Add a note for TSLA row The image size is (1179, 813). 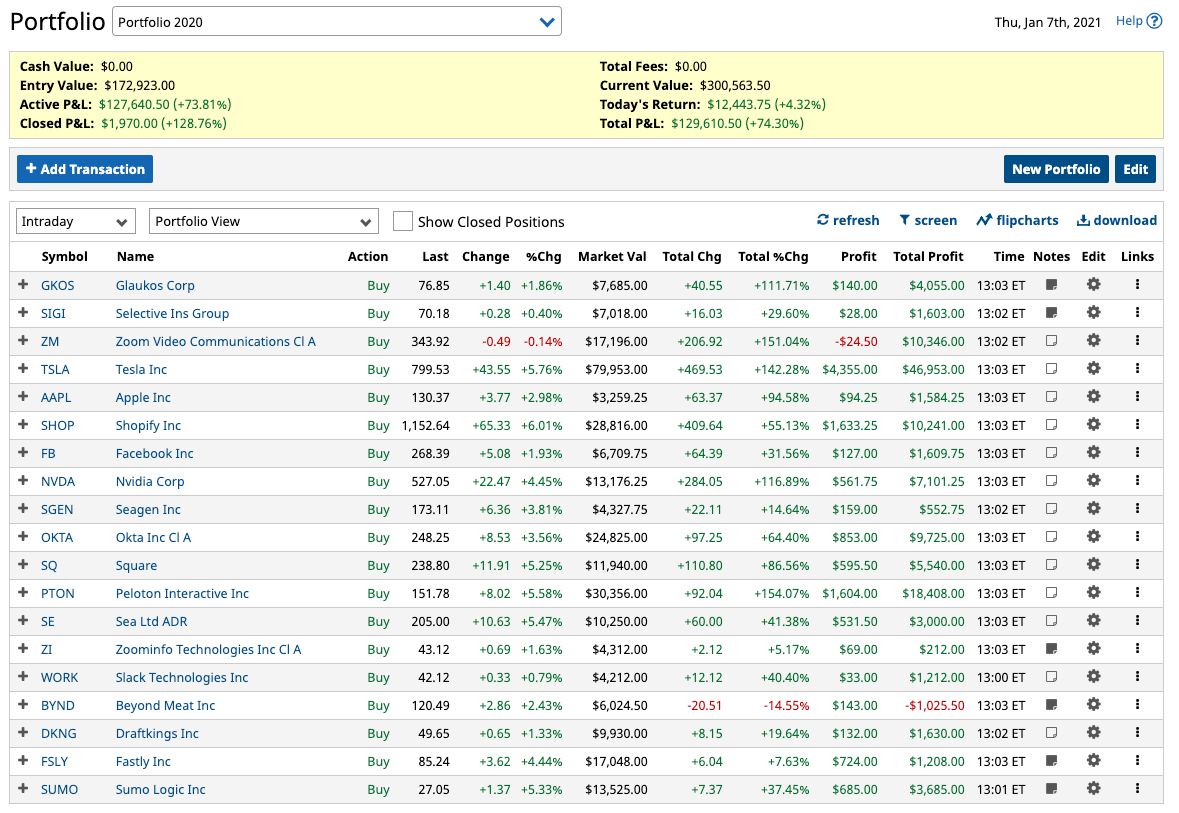(x=1051, y=369)
